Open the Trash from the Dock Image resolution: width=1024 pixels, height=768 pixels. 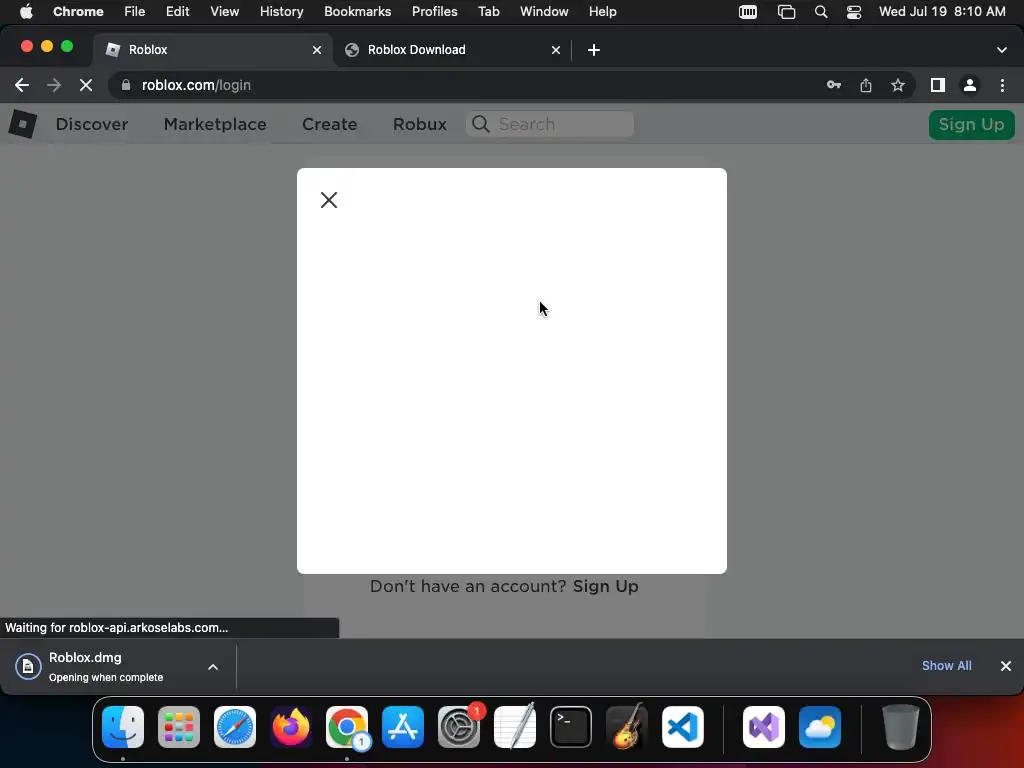(901, 727)
